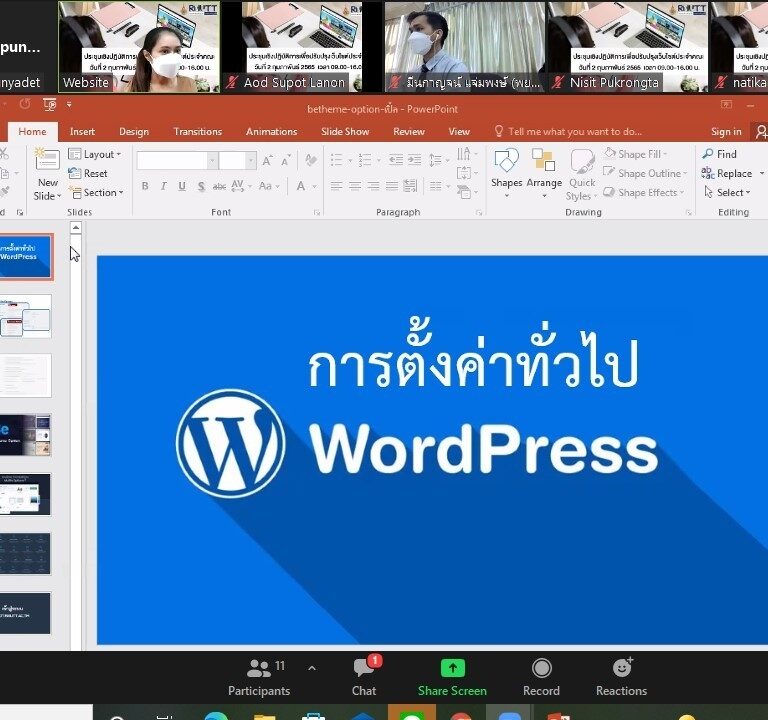Open Zoom Participants panel
The width and height of the screenshot is (768, 720).
[259, 678]
